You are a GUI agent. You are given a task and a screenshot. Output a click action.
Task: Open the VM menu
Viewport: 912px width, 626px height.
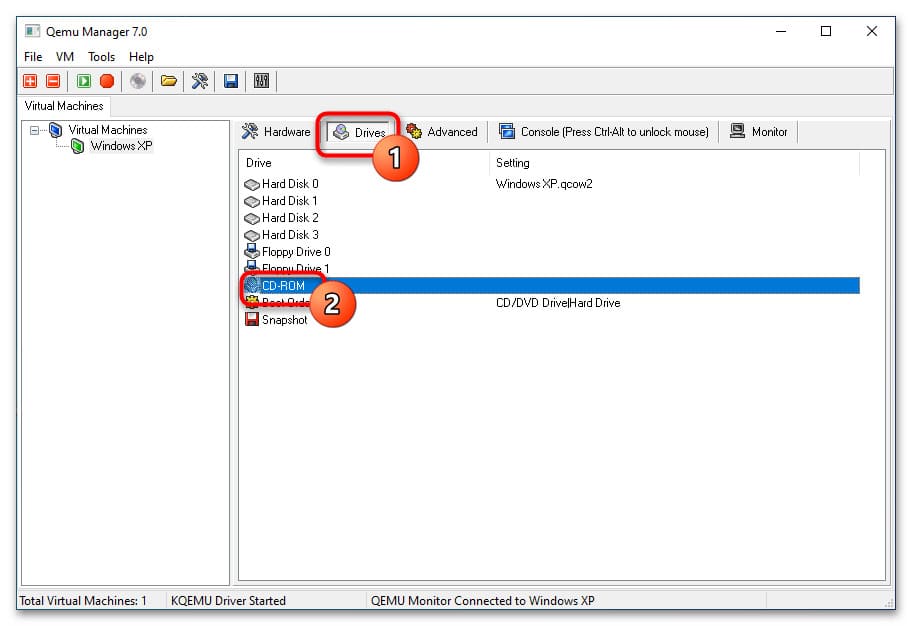[x=65, y=57]
